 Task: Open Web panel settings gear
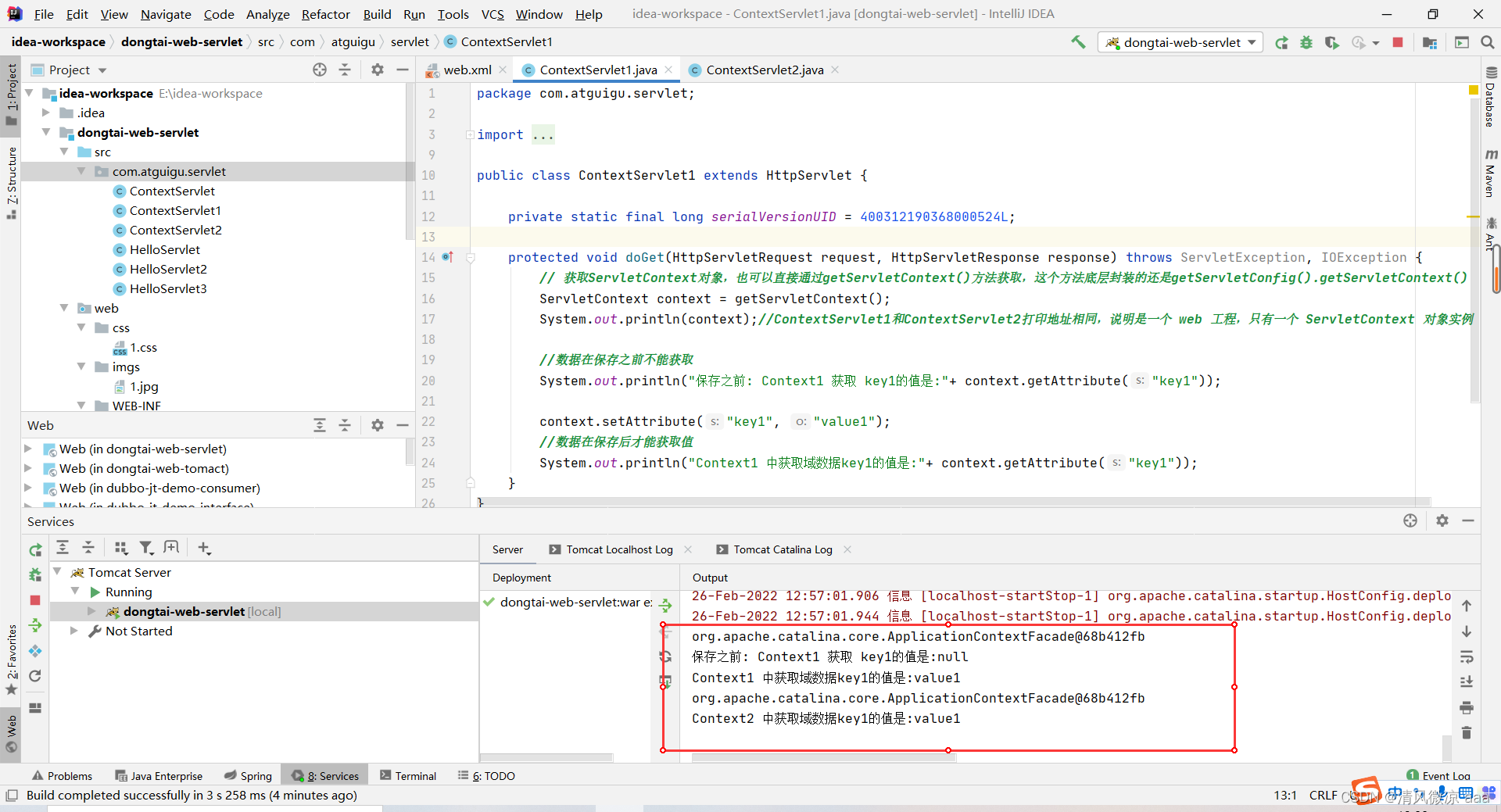(378, 425)
